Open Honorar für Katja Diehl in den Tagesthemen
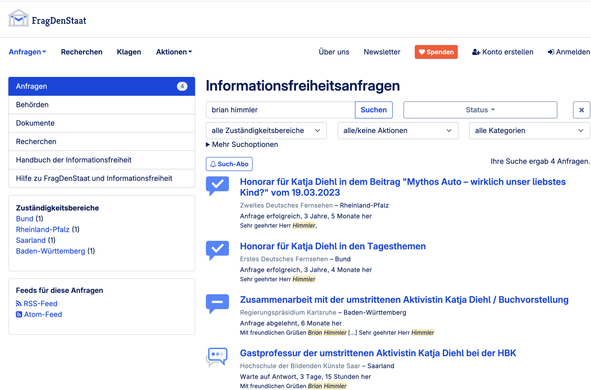The image size is (591, 390). click(333, 246)
